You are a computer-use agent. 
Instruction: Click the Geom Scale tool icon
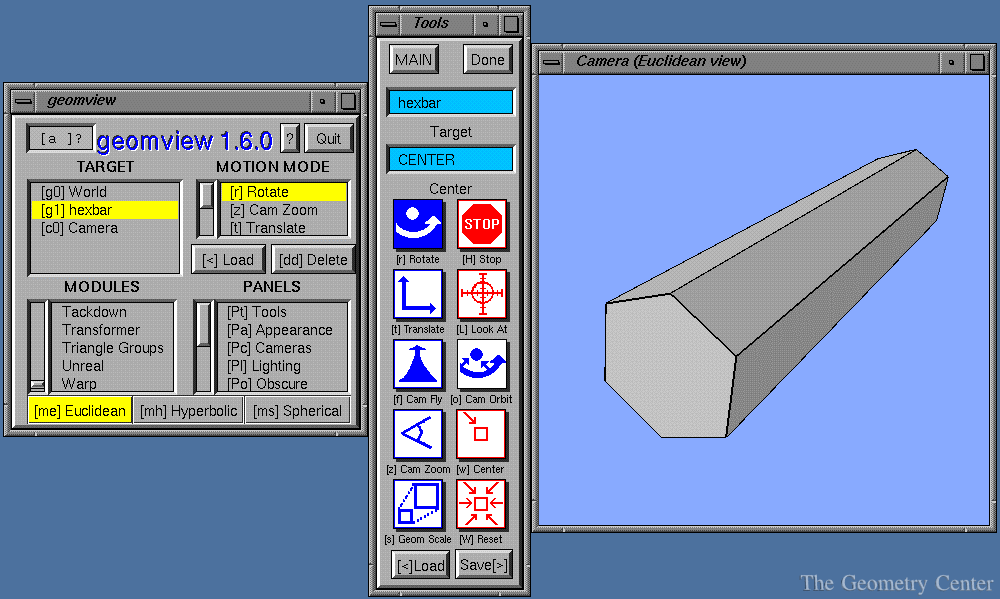[x=418, y=504]
